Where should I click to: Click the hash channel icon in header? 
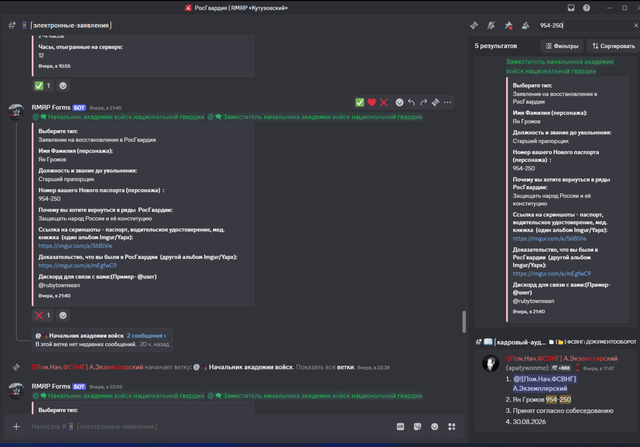coord(12,25)
